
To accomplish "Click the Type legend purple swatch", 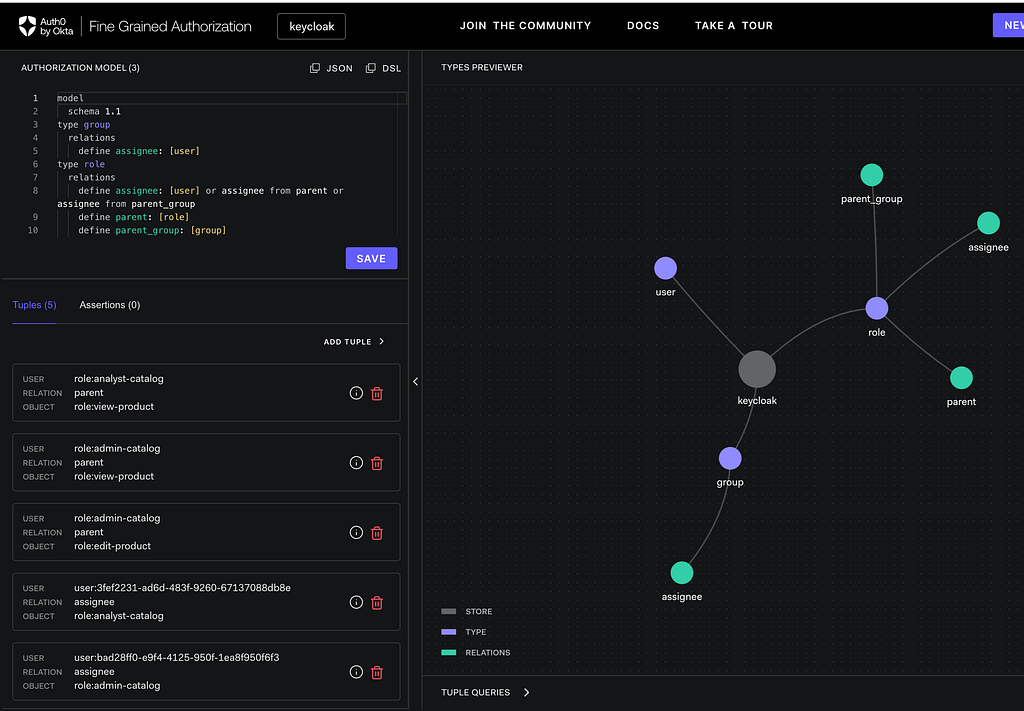I will tap(449, 632).
